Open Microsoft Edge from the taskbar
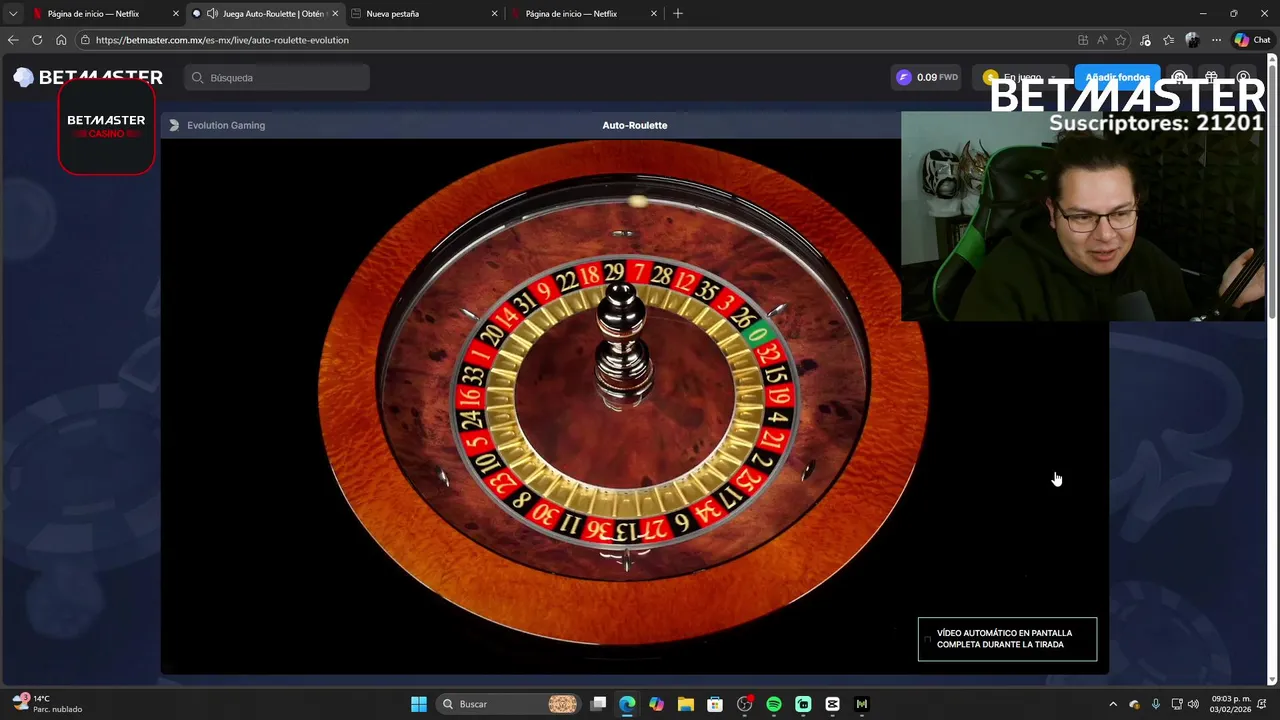The width and height of the screenshot is (1280, 720). tap(627, 704)
